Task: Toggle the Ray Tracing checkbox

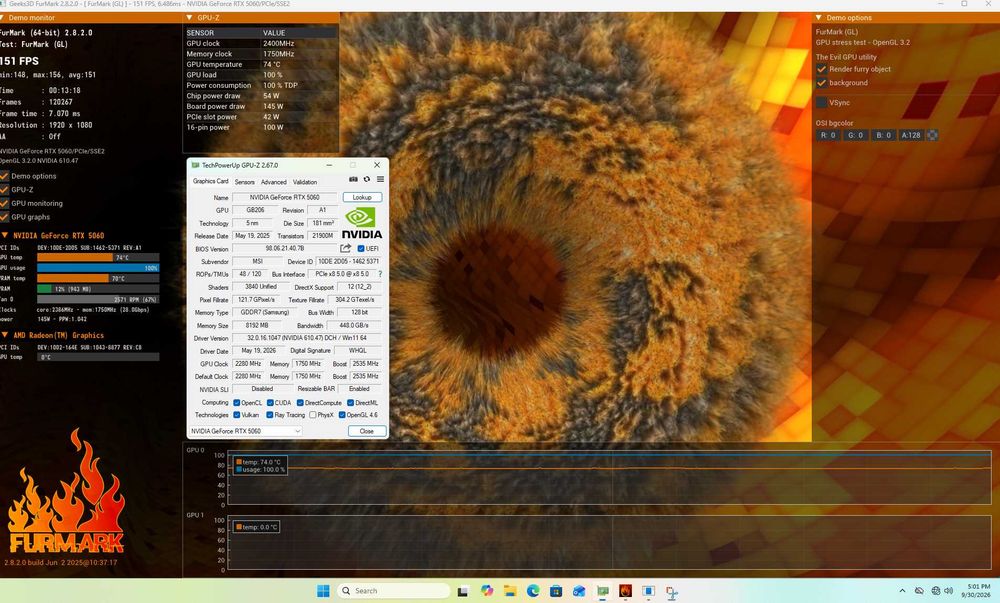Action: coord(270,415)
